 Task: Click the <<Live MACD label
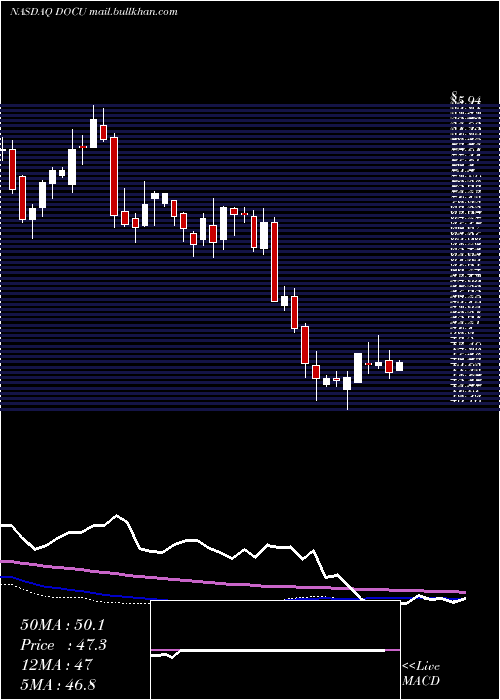pyautogui.click(x=421, y=673)
